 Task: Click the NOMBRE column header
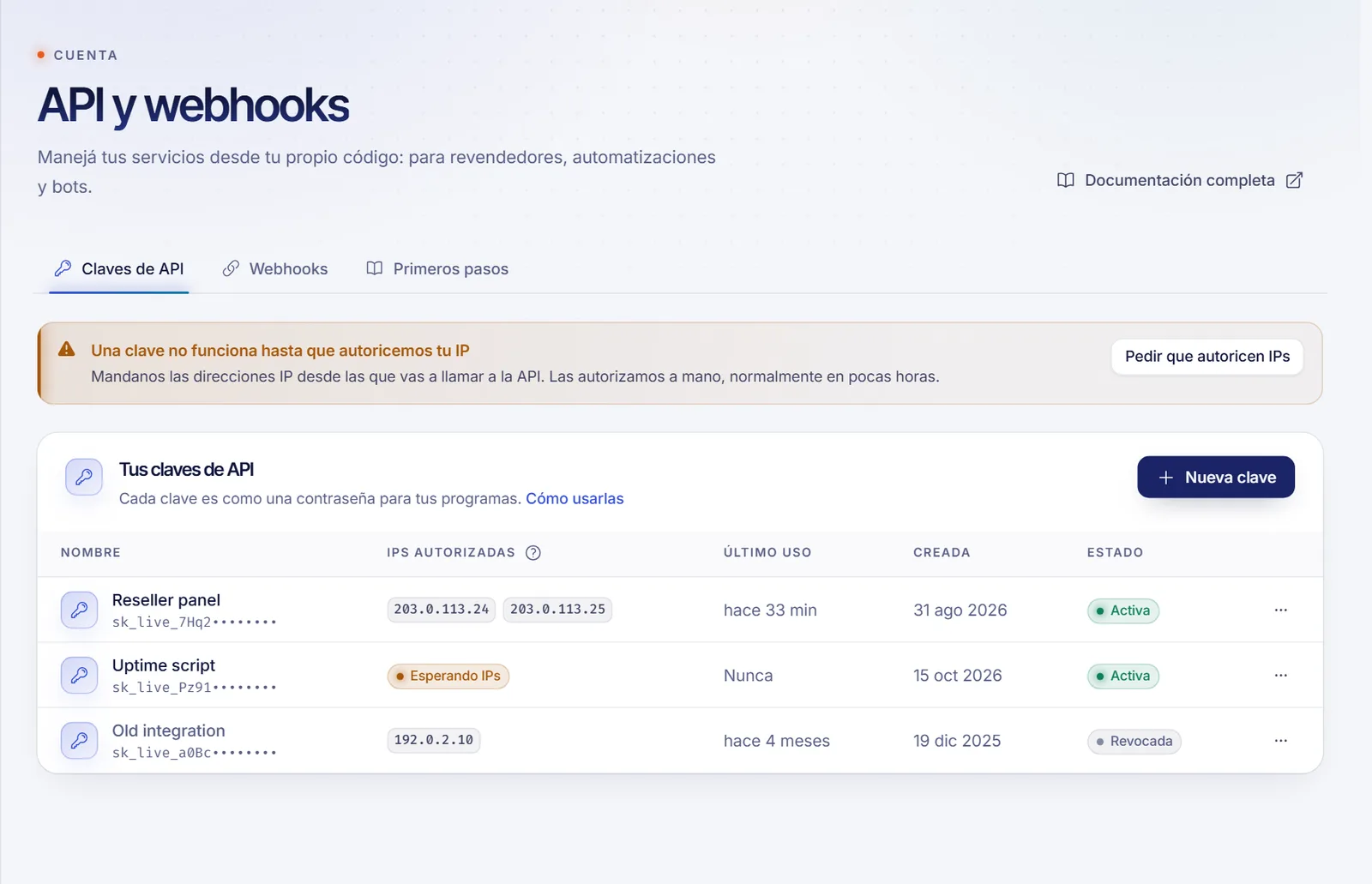click(x=91, y=553)
